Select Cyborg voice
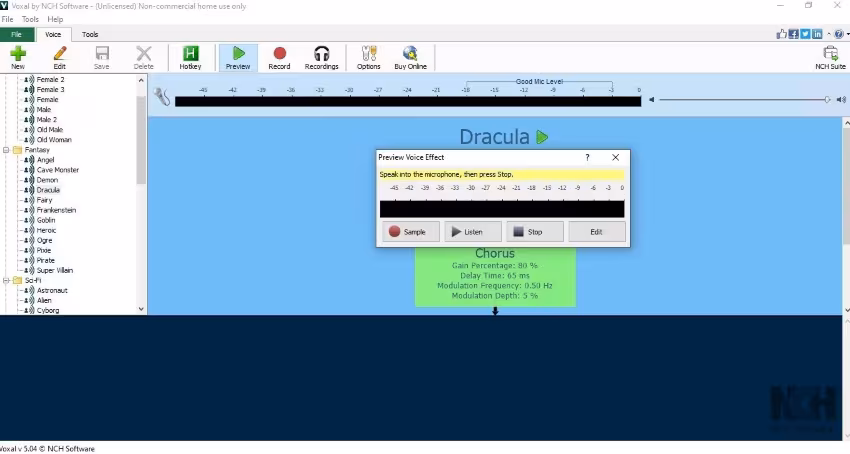The width and height of the screenshot is (850, 454). coord(48,311)
